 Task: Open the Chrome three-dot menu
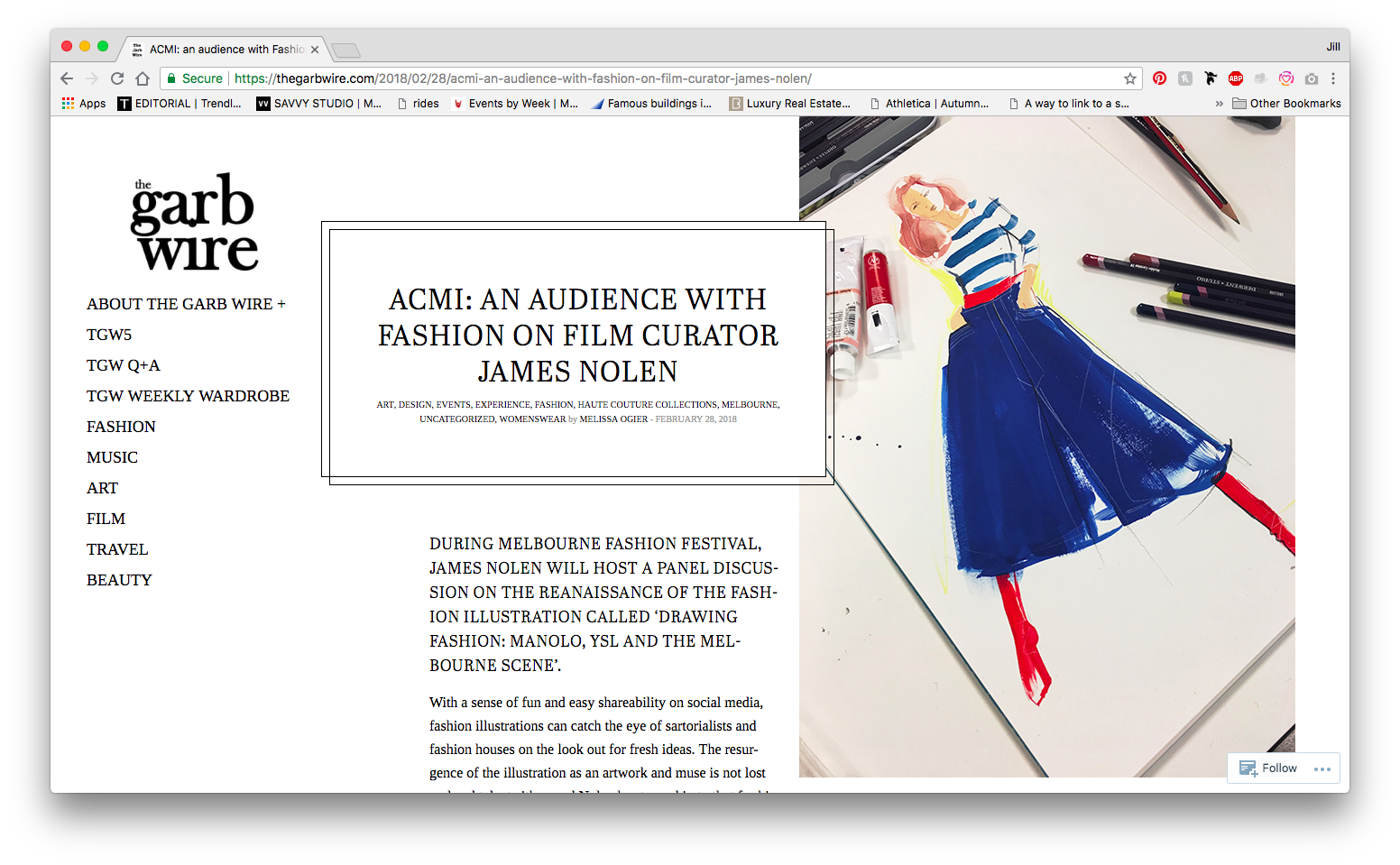1333,78
